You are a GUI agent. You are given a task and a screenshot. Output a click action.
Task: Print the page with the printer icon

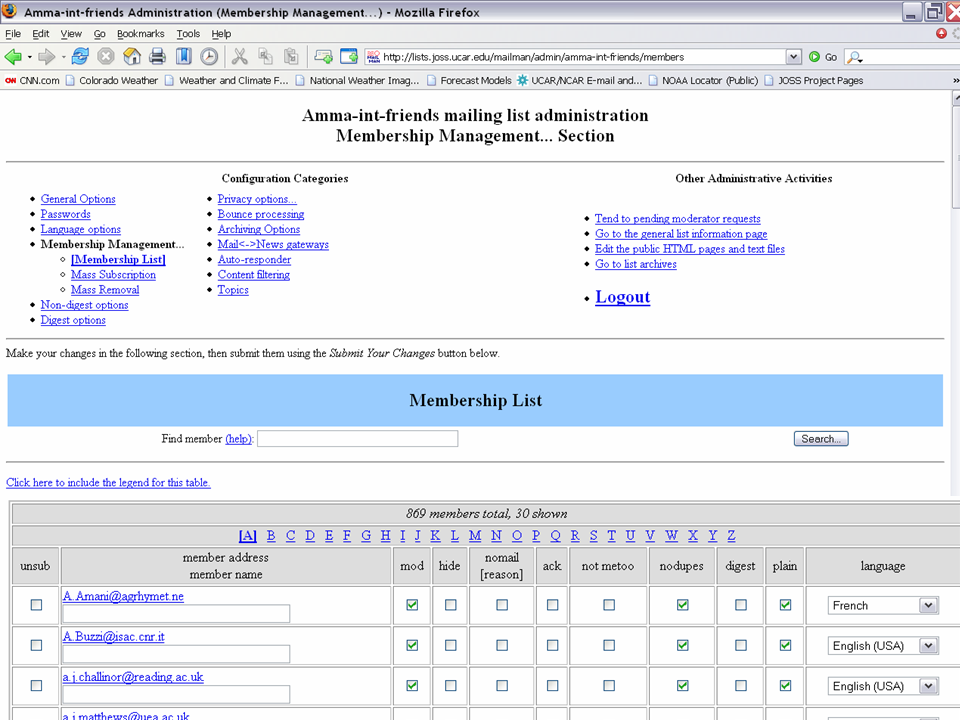click(x=157, y=57)
